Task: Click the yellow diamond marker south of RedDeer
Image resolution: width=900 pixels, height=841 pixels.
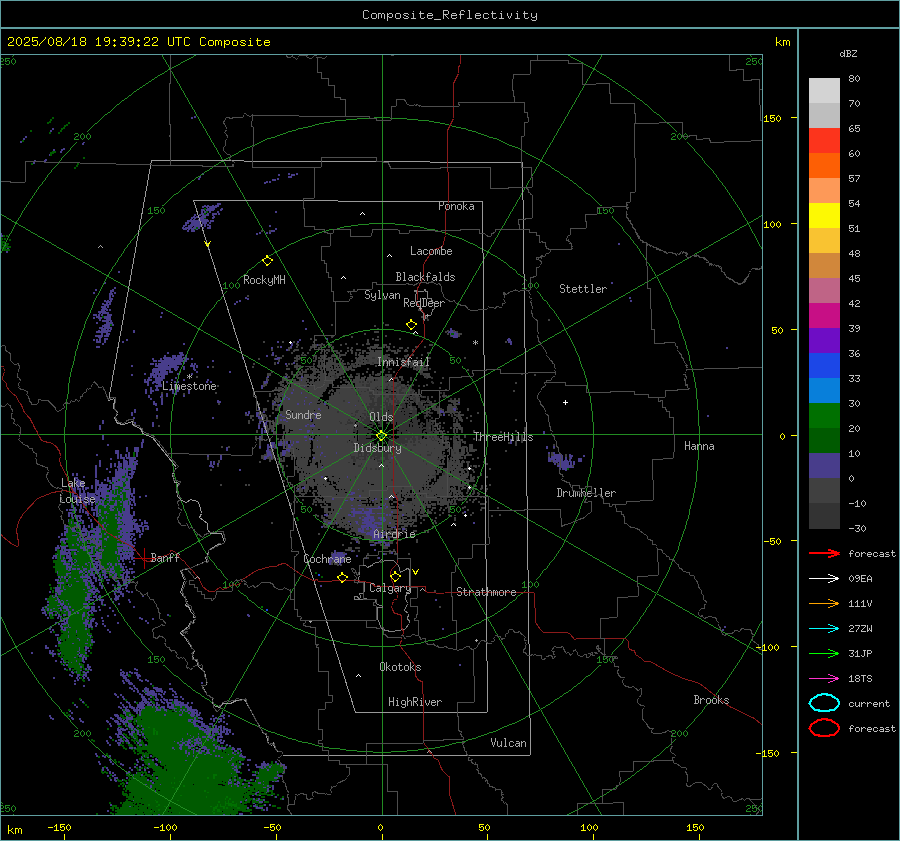Action: pos(412,325)
